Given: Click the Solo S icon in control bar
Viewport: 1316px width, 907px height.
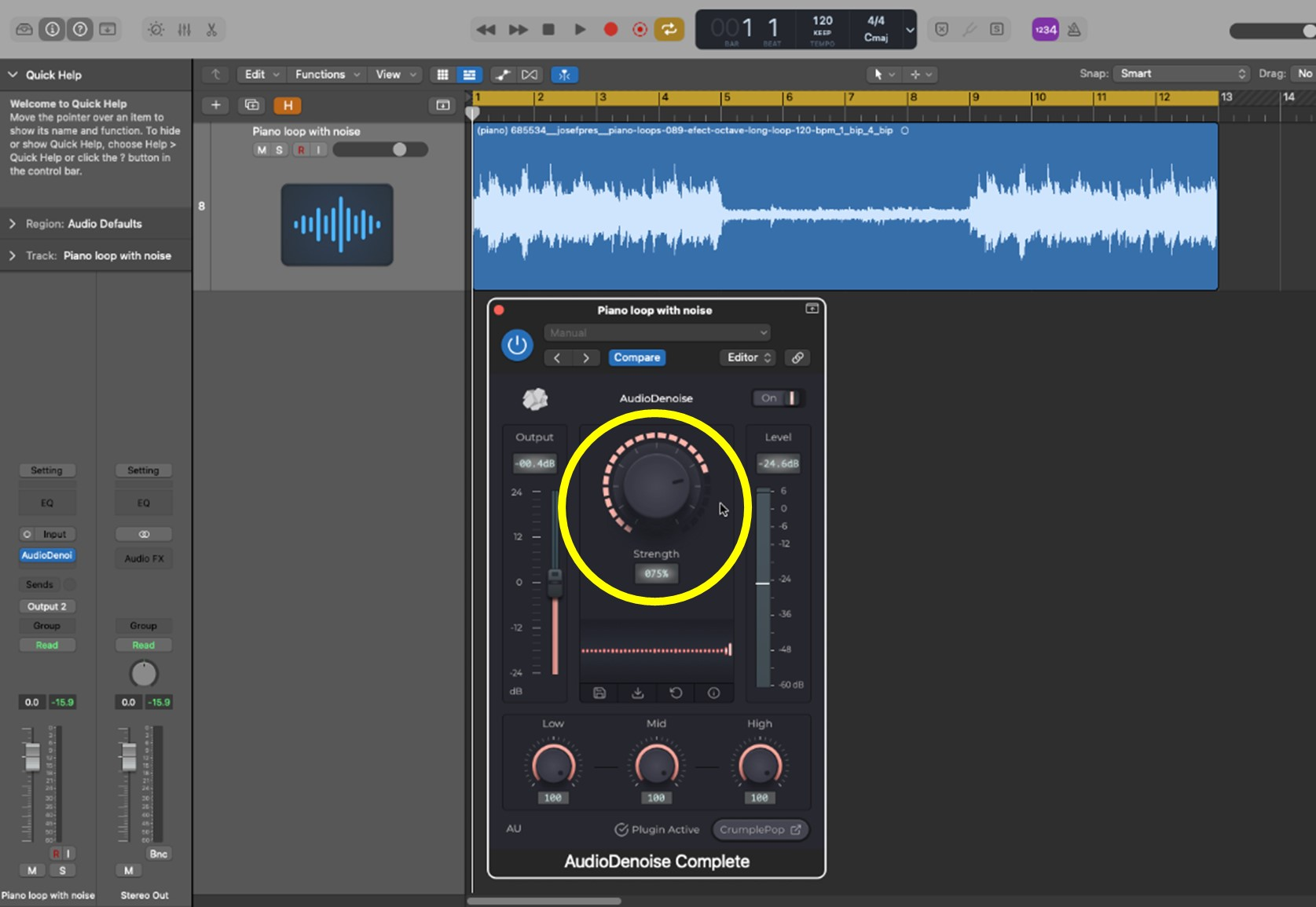Looking at the screenshot, I should [996, 30].
